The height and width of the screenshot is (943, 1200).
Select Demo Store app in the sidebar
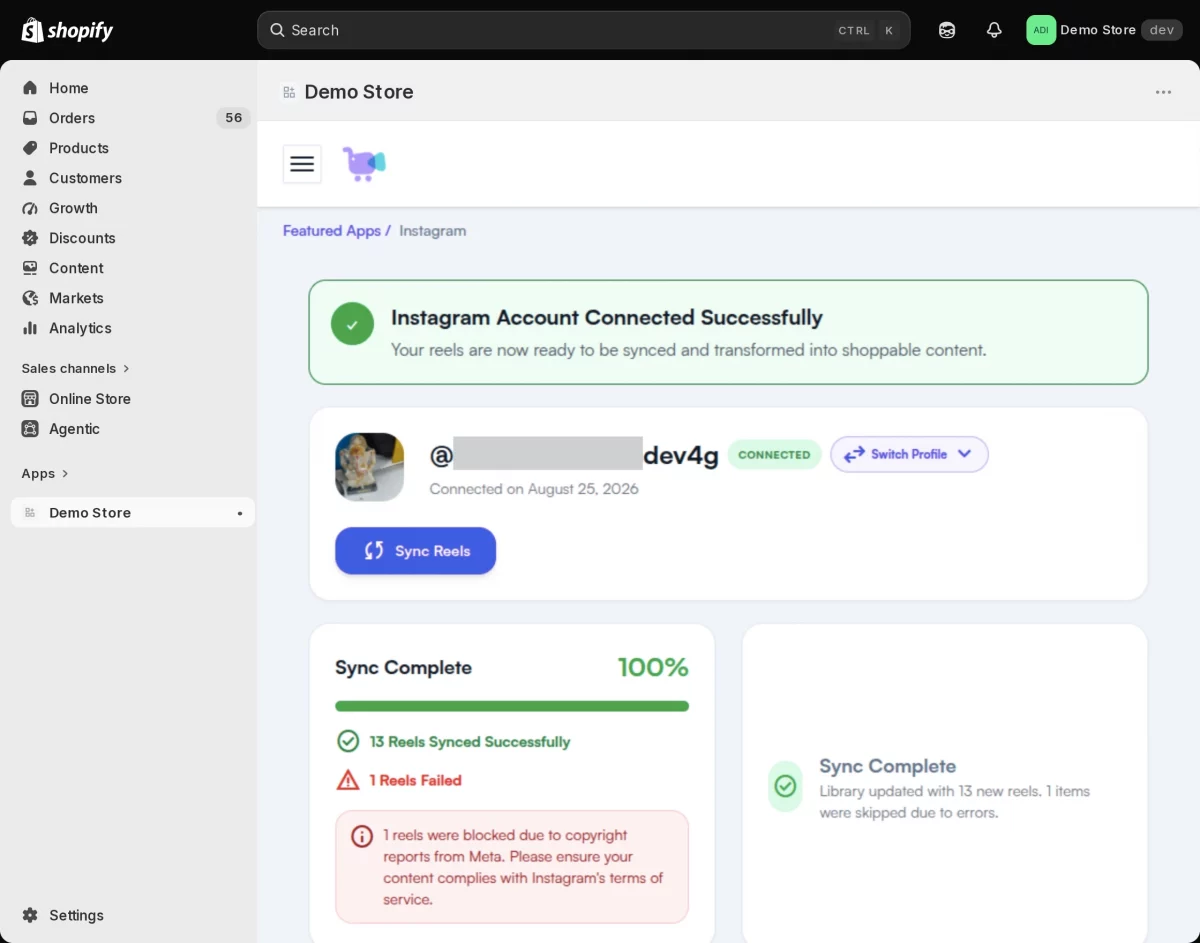pos(133,513)
